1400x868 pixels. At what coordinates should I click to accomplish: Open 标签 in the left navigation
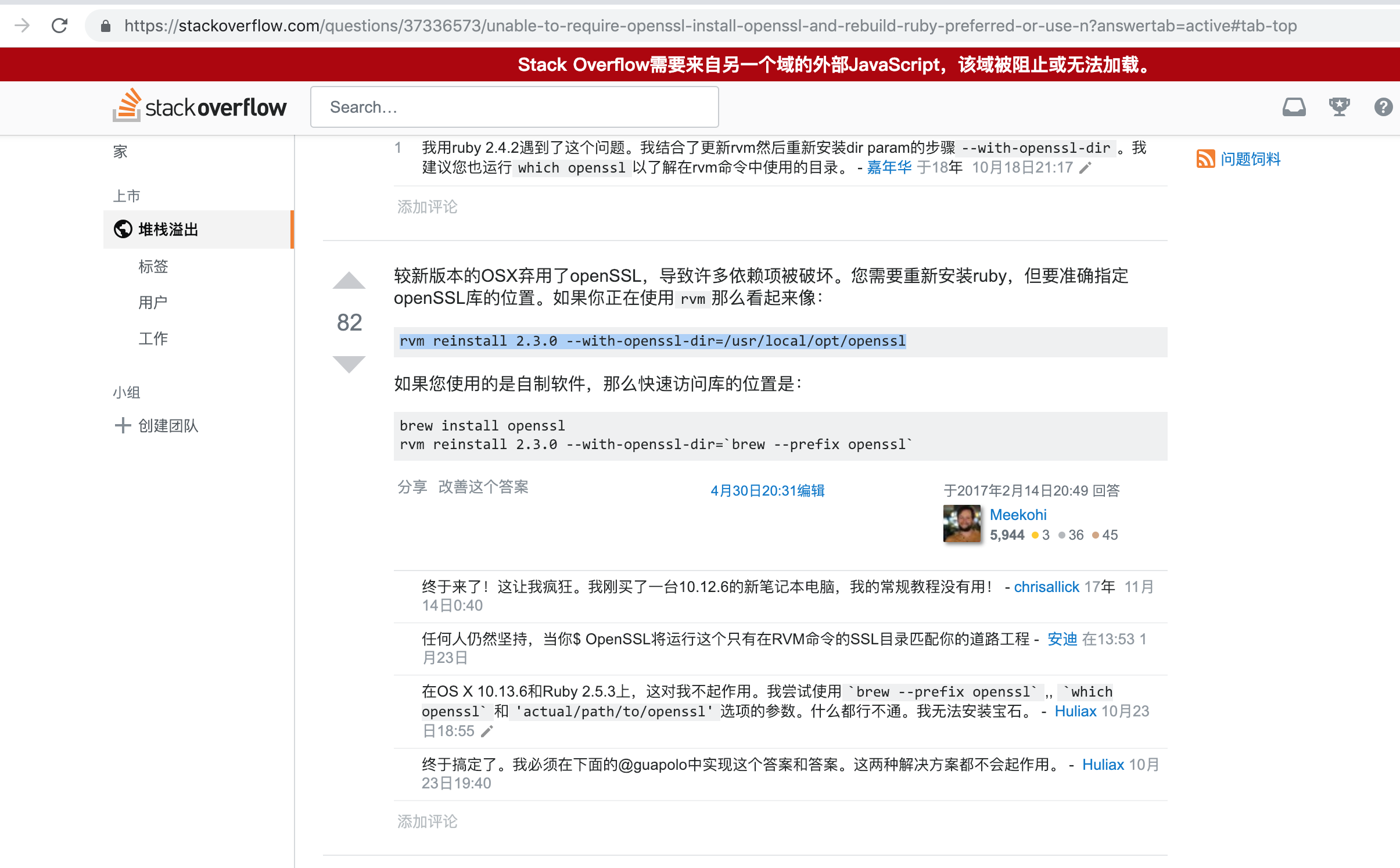(x=153, y=266)
